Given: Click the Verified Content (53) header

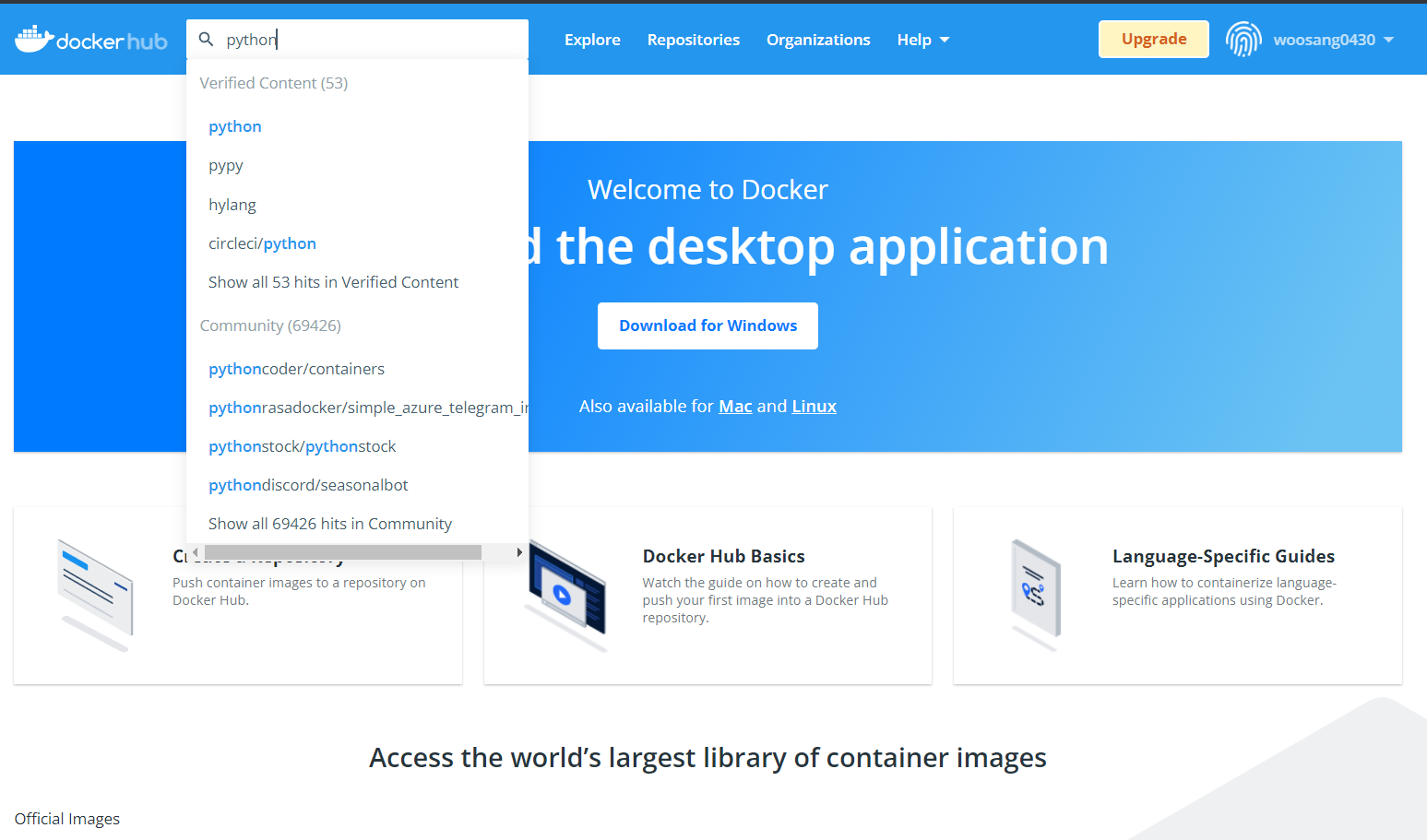Looking at the screenshot, I should 274,83.
